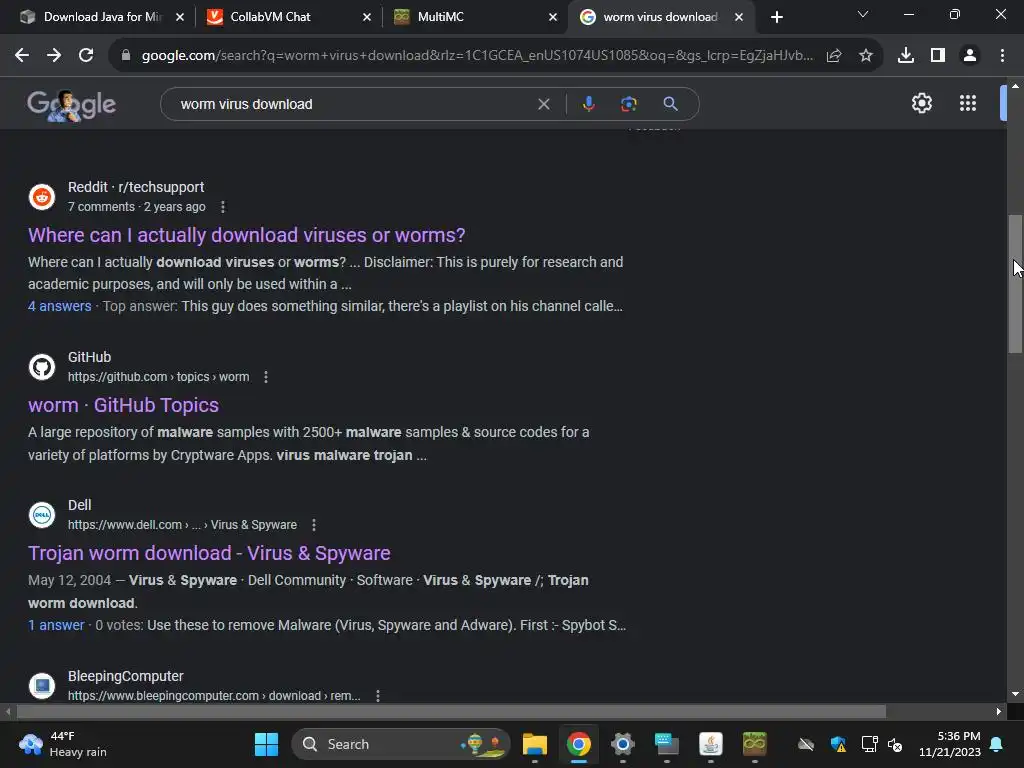Open Settings gear app in taskbar
This screenshot has height=768, width=1024.
(622, 744)
